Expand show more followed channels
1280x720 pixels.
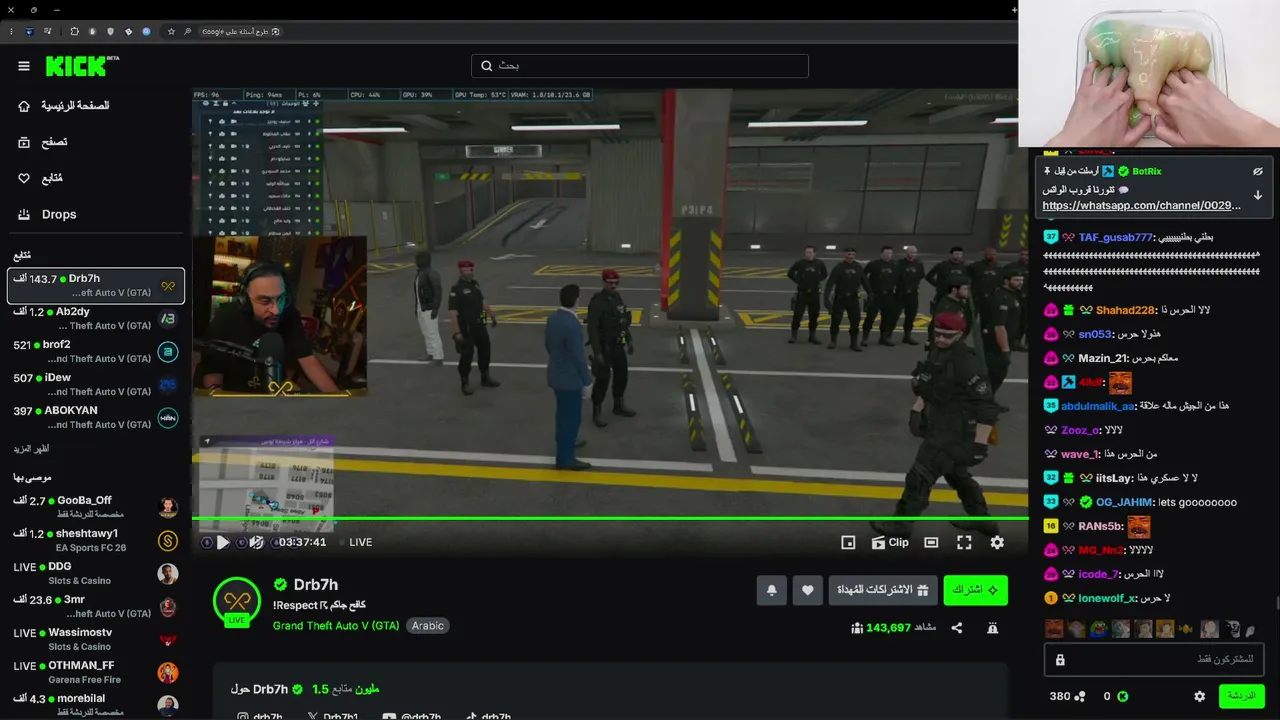coord(31,449)
